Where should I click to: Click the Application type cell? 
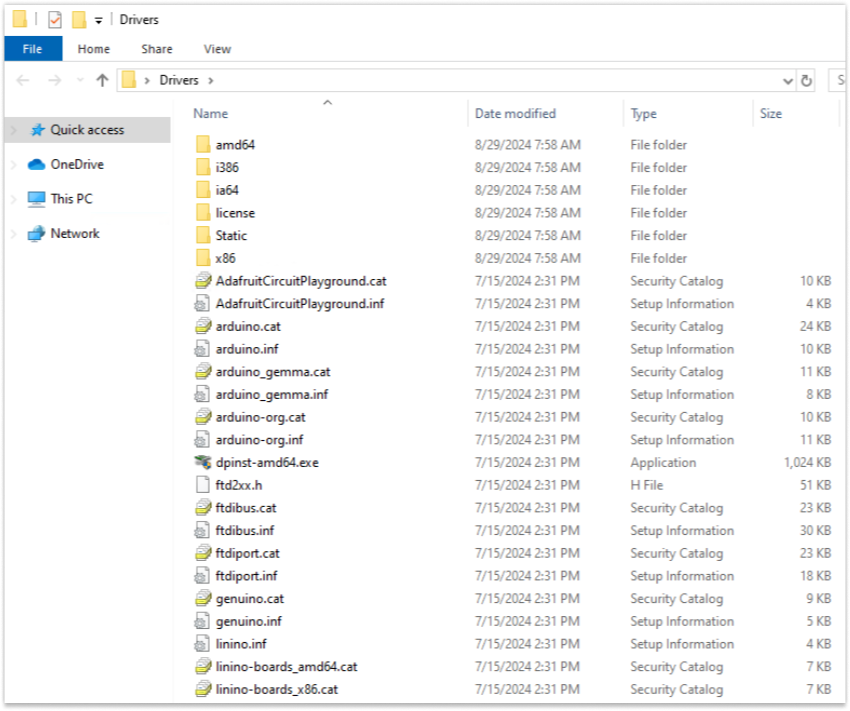pyautogui.click(x=663, y=463)
